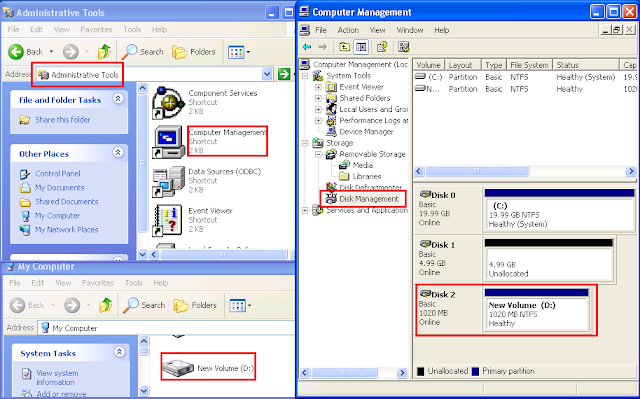Viewport: 640px width, 399px height.
Task: Collapse the Other Places panel
Action: coord(118,153)
